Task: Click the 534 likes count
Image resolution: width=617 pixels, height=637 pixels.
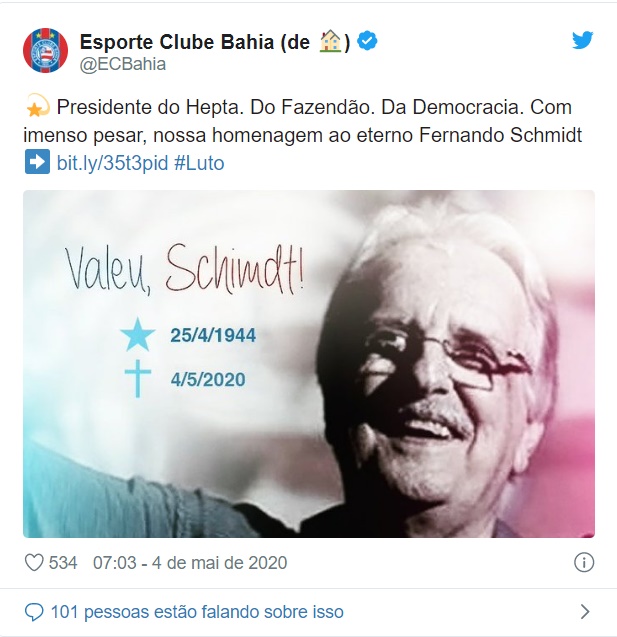Action: tap(63, 563)
